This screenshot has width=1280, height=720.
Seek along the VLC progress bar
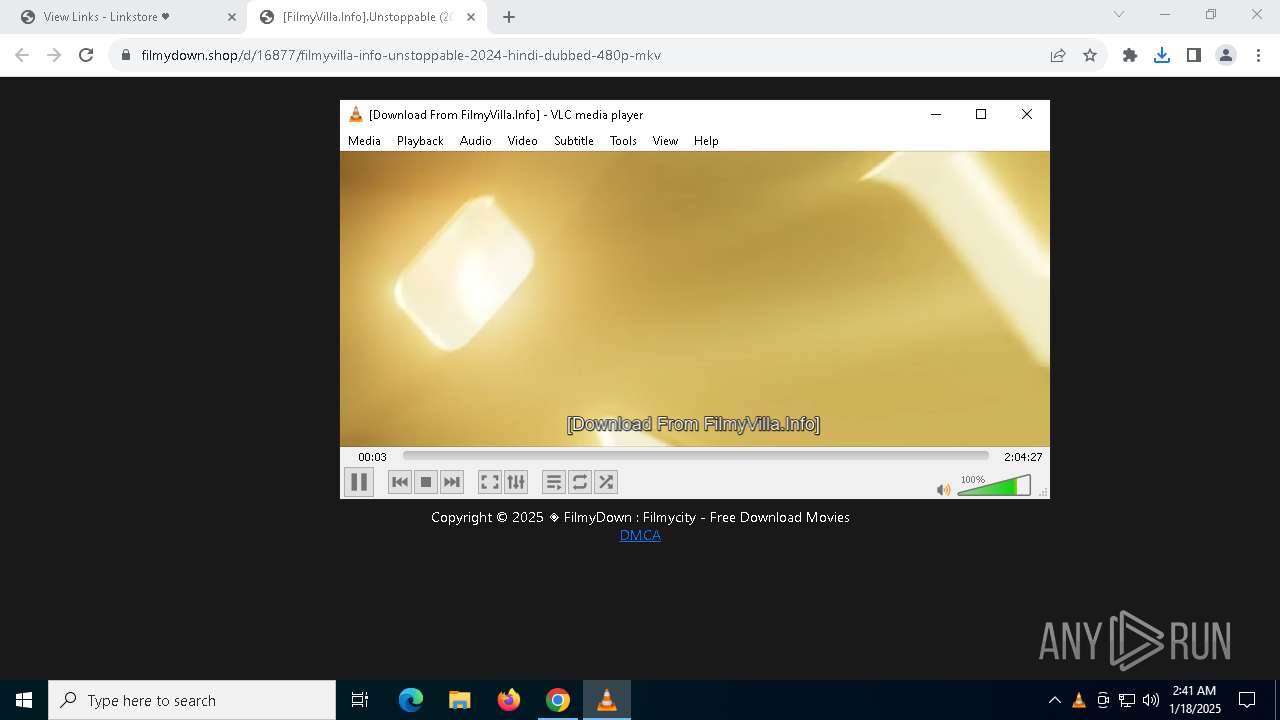click(x=696, y=456)
